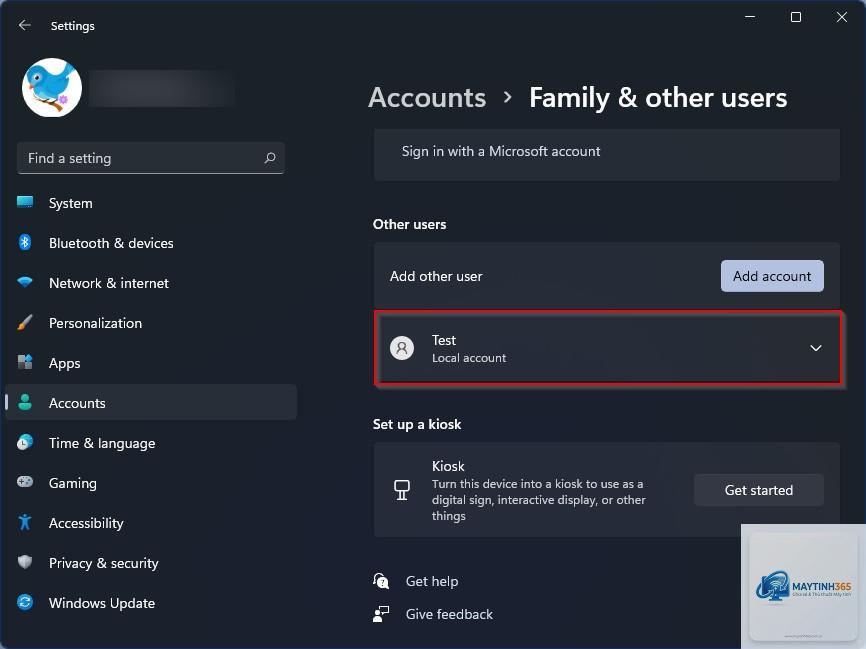
Task: Click the bird profile avatar picture
Action: coord(52,88)
